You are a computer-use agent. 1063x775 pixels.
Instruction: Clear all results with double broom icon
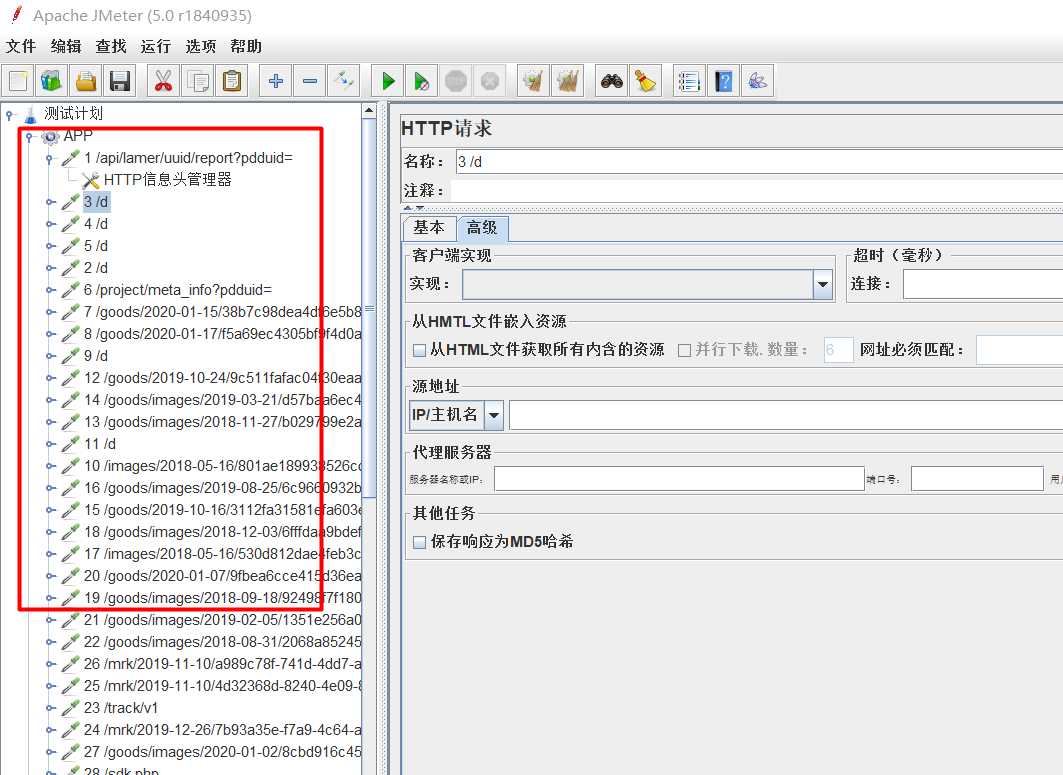pyautogui.click(x=567, y=81)
